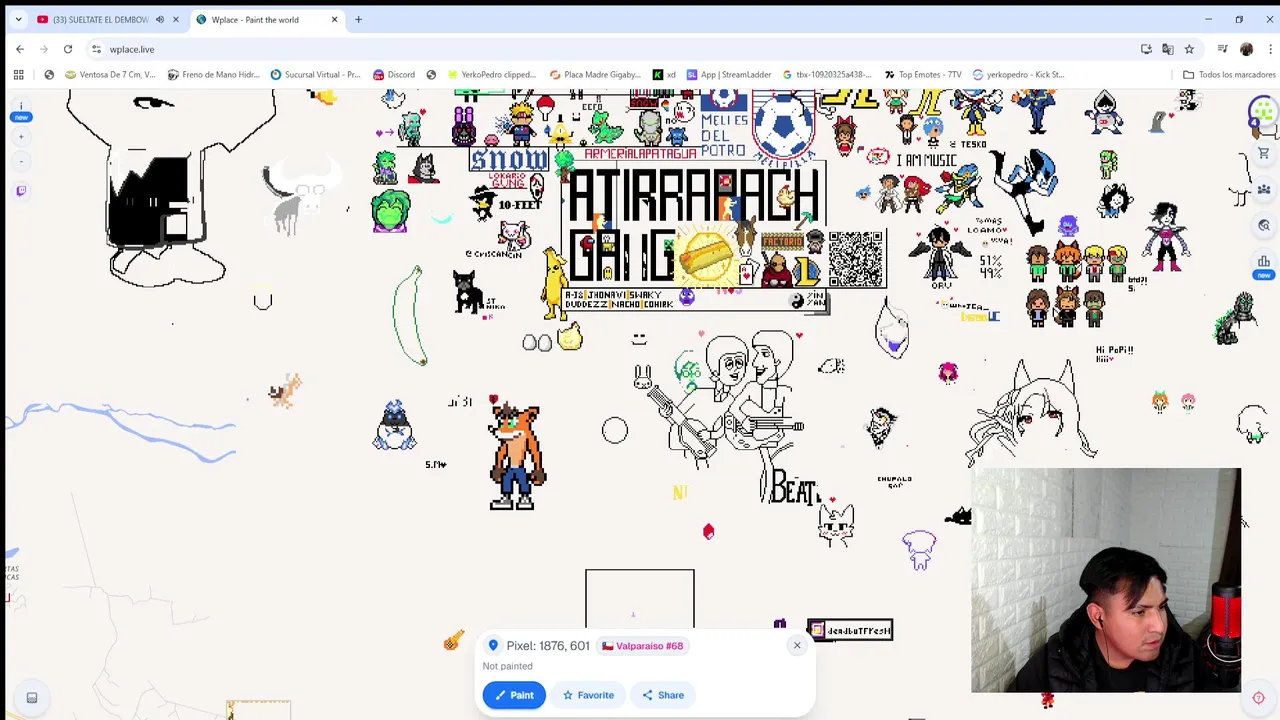Zoom out with the minus map button
The image size is (1280, 720).
click(21, 161)
